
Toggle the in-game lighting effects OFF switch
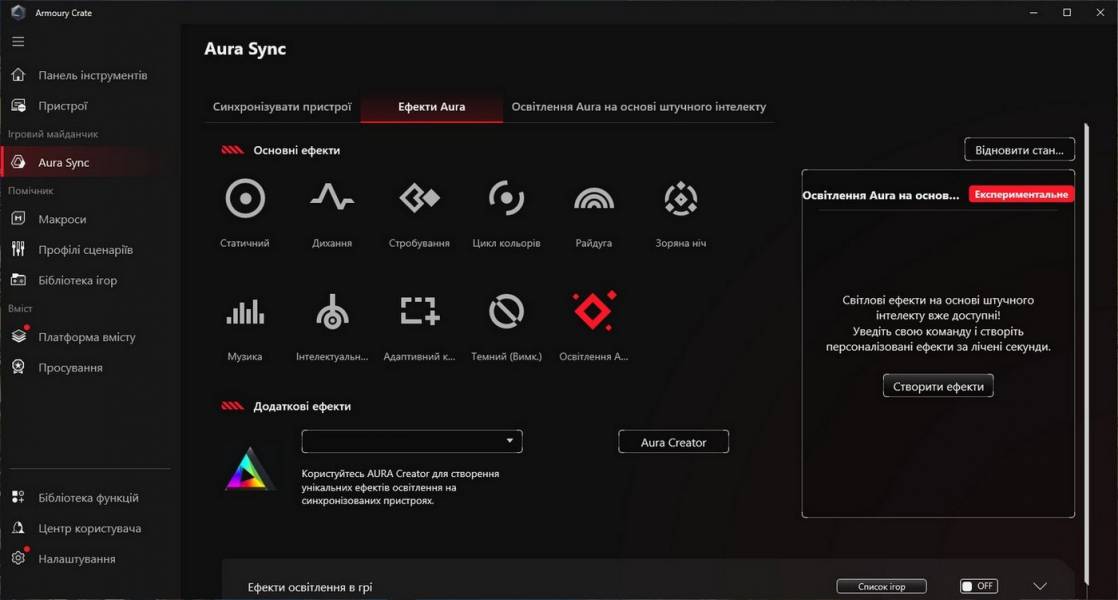978,586
